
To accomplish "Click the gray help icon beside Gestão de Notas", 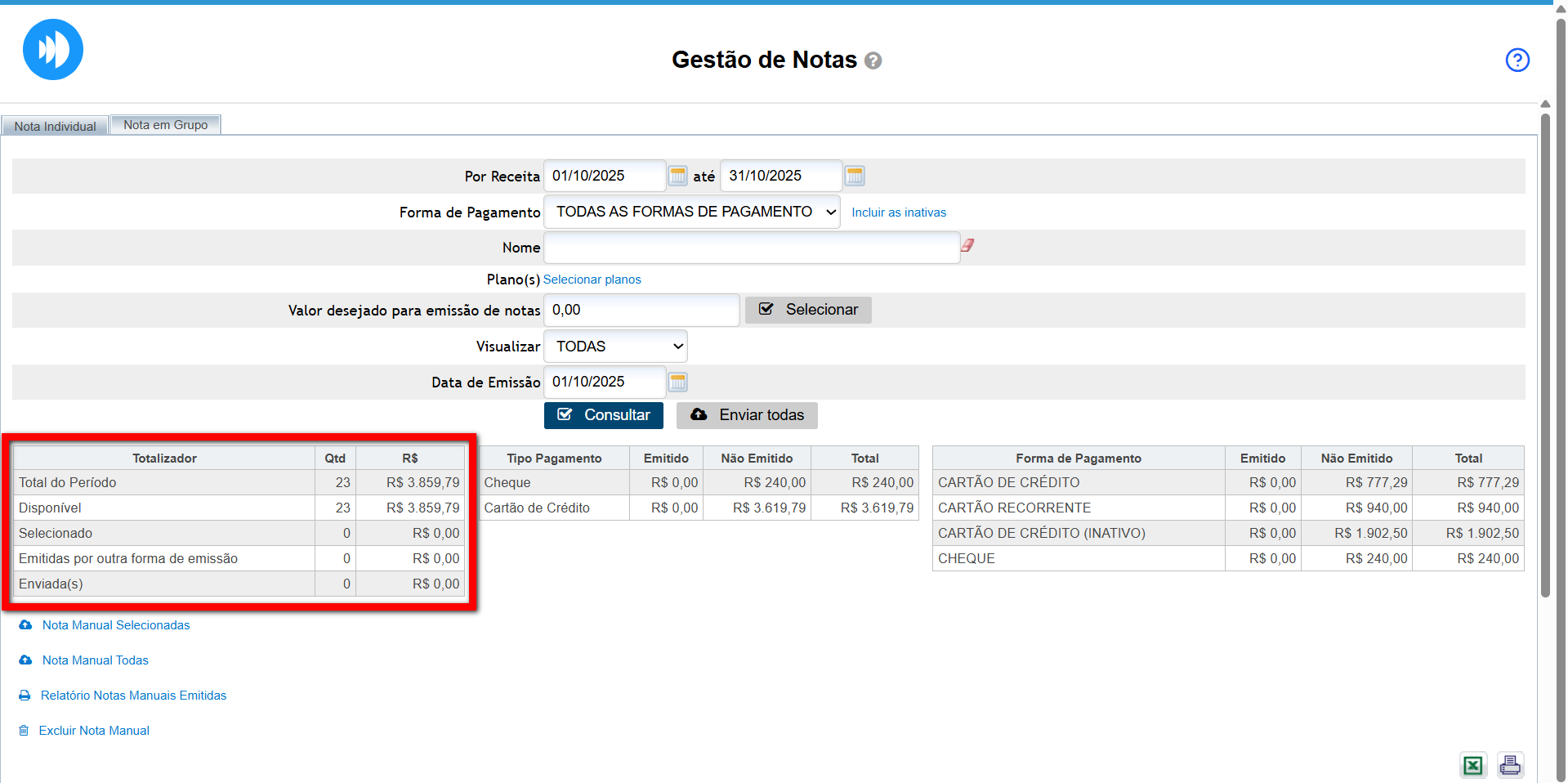I will (873, 61).
